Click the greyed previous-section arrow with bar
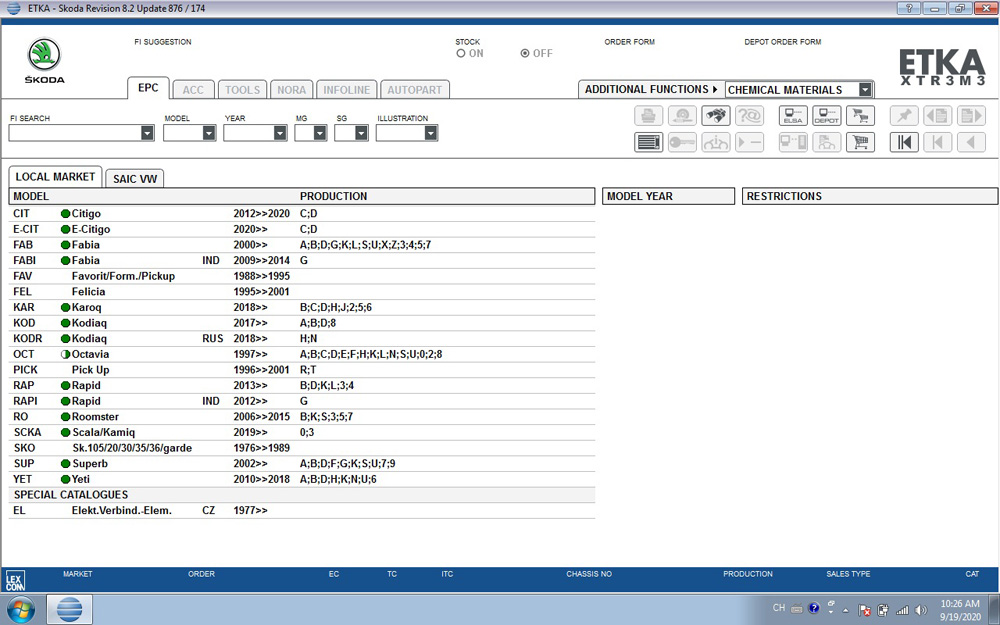The height and width of the screenshot is (625, 1000). click(x=938, y=142)
